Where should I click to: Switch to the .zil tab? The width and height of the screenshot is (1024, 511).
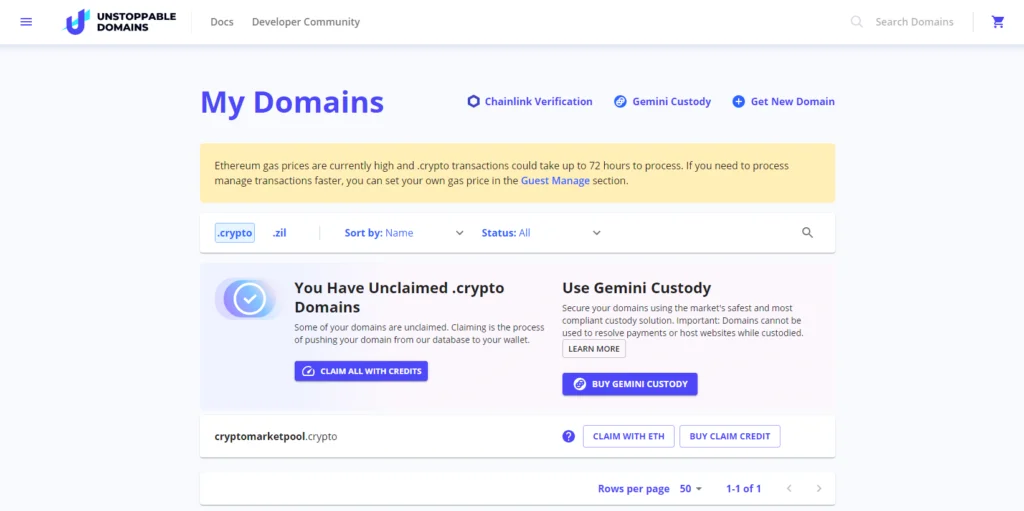280,233
